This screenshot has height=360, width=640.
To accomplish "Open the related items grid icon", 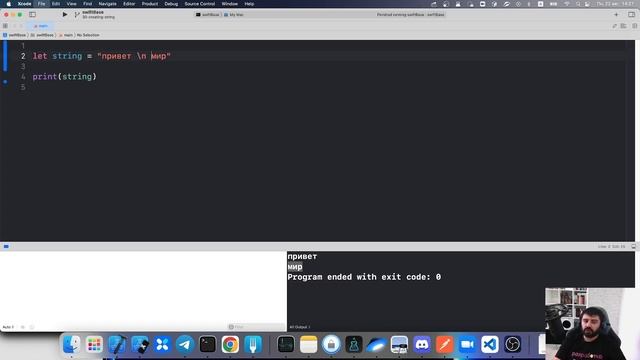I will pyautogui.click(x=5, y=26).
